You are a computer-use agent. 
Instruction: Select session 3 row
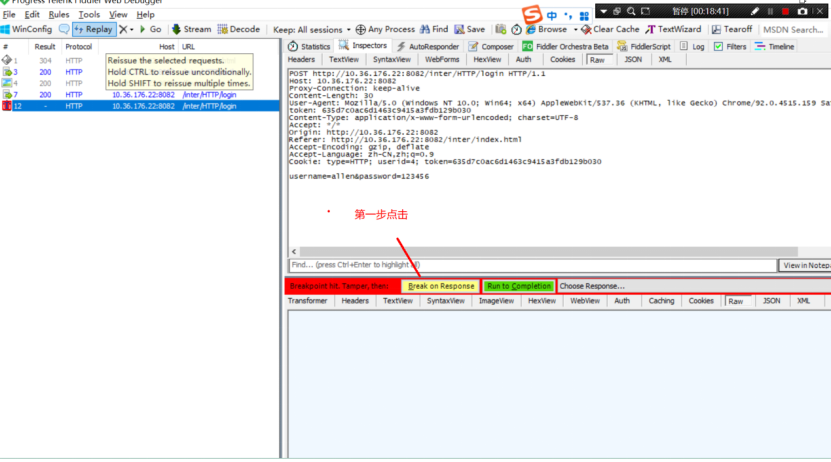(x=140, y=72)
